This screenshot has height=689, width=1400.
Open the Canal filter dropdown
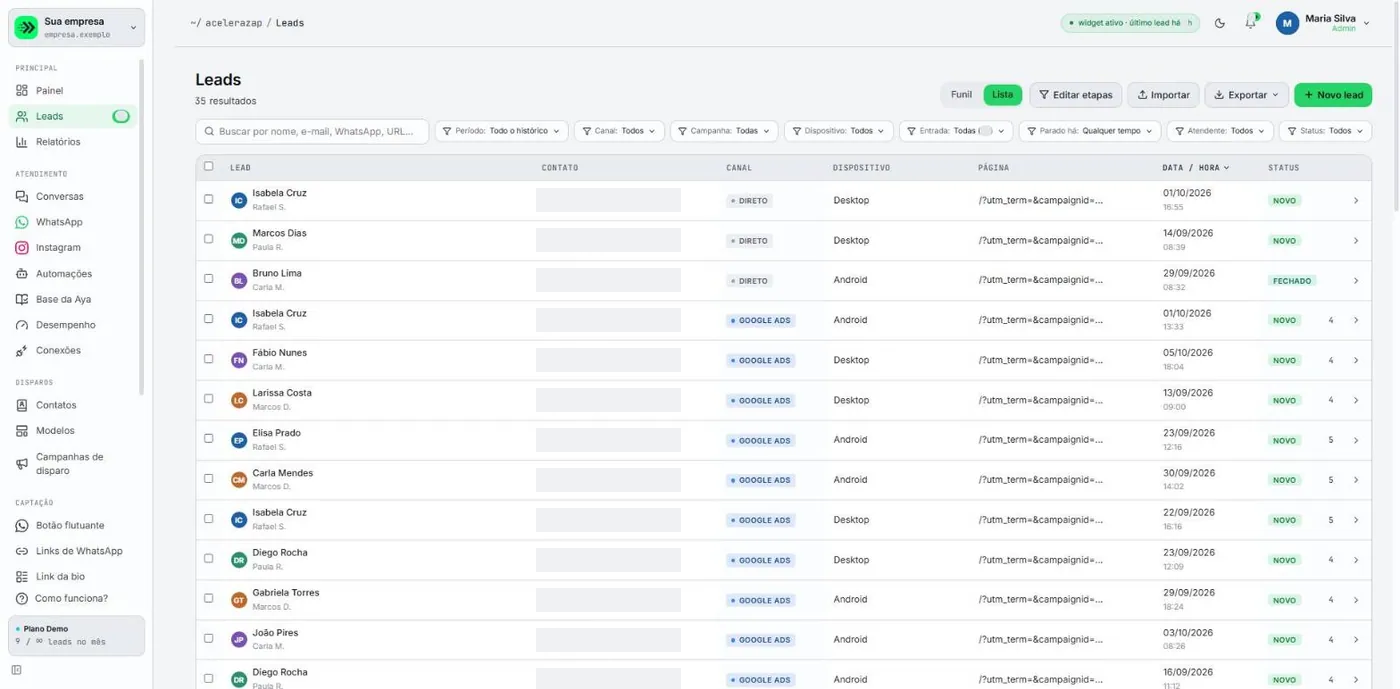pos(618,131)
